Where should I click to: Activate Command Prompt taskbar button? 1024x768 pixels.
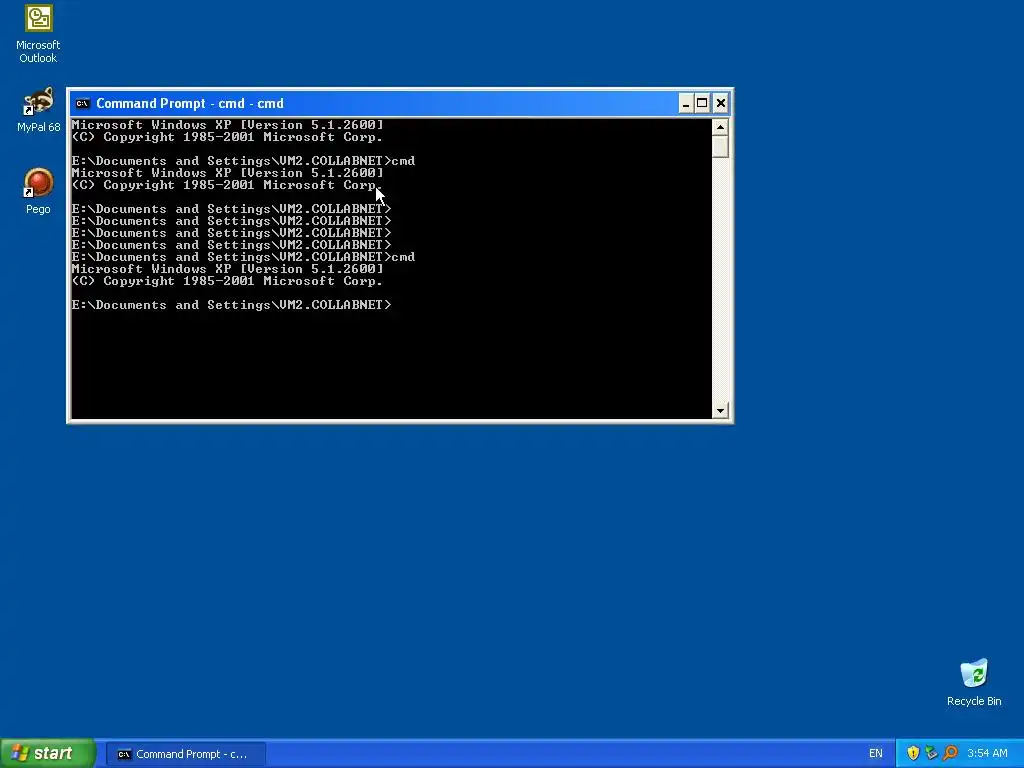tap(185, 754)
